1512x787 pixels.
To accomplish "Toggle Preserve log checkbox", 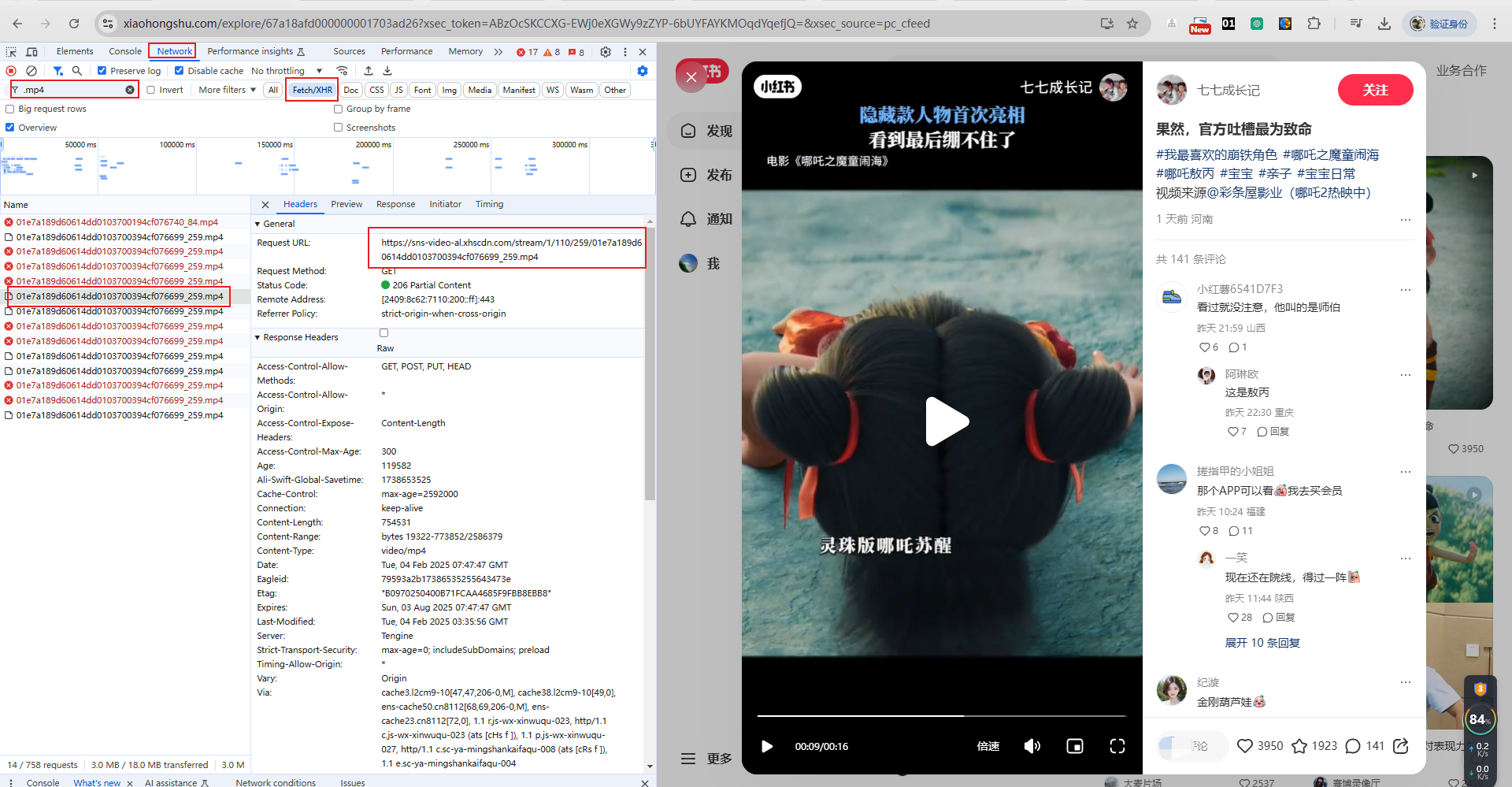I will 102,71.
